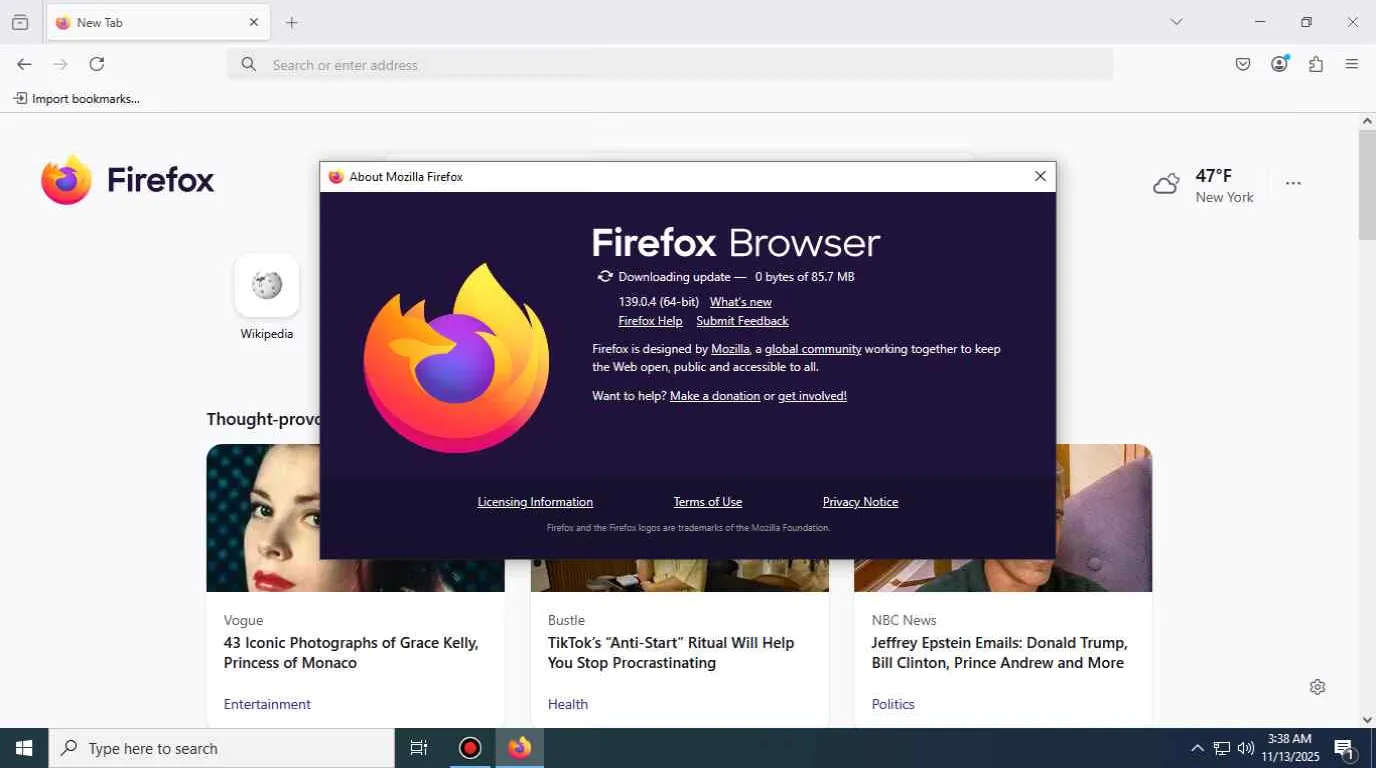This screenshot has width=1376, height=768.
Task: Open the new tab personalize gear
Action: pyautogui.click(x=1318, y=687)
